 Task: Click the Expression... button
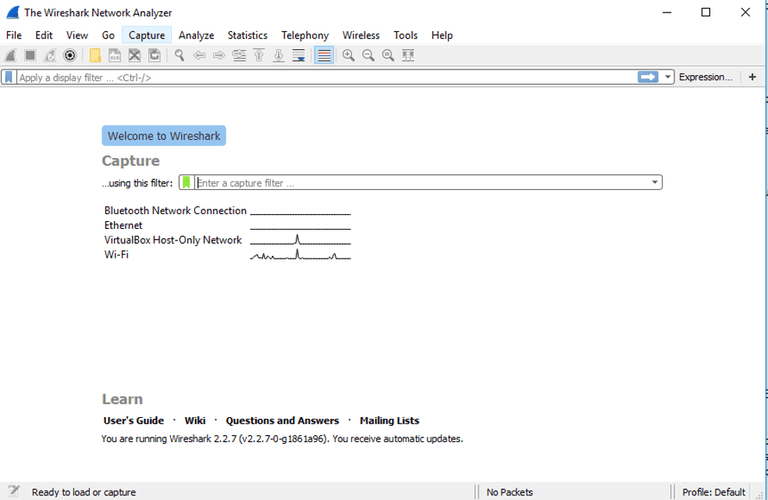706,77
